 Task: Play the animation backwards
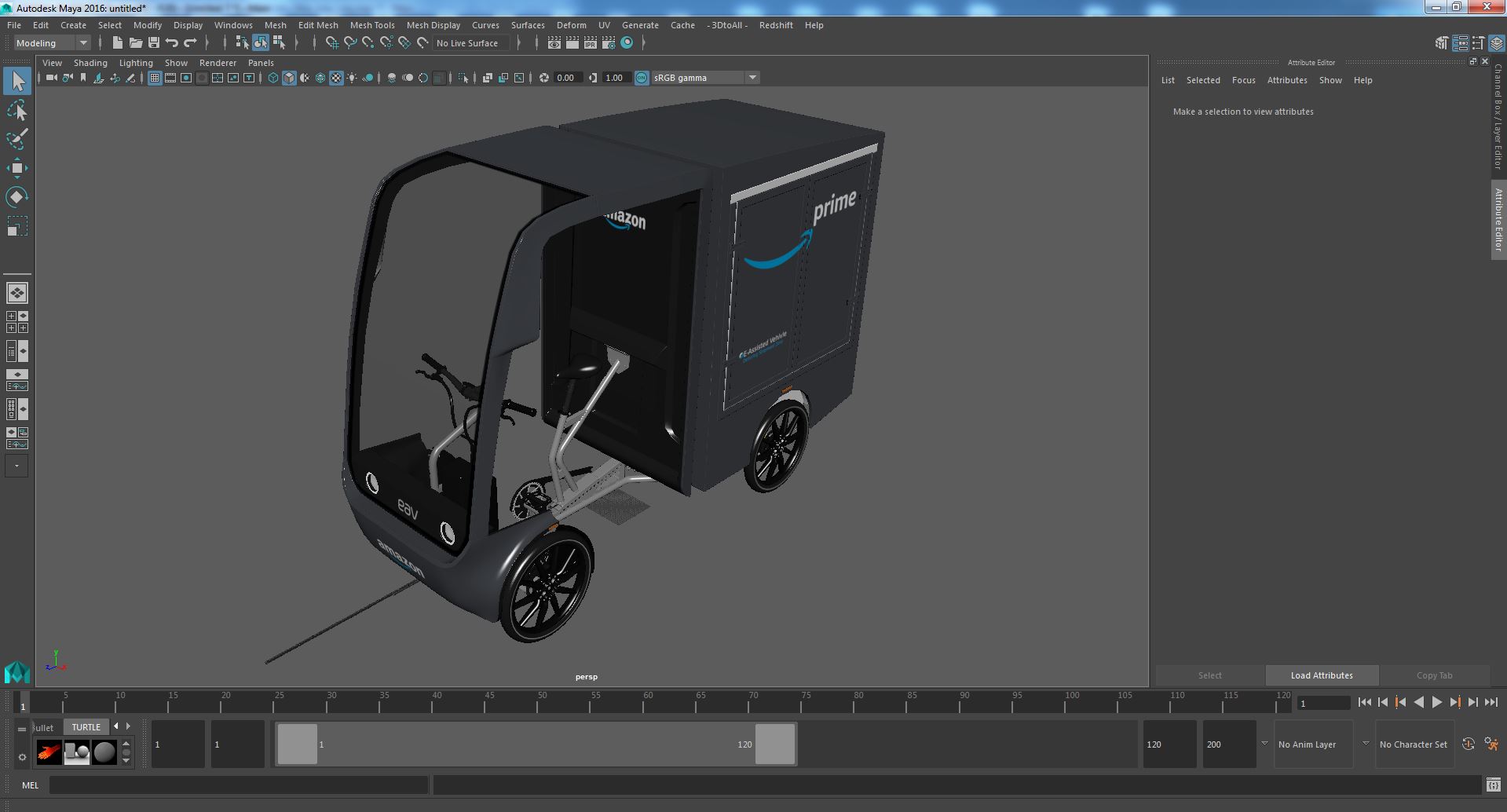click(x=1418, y=703)
